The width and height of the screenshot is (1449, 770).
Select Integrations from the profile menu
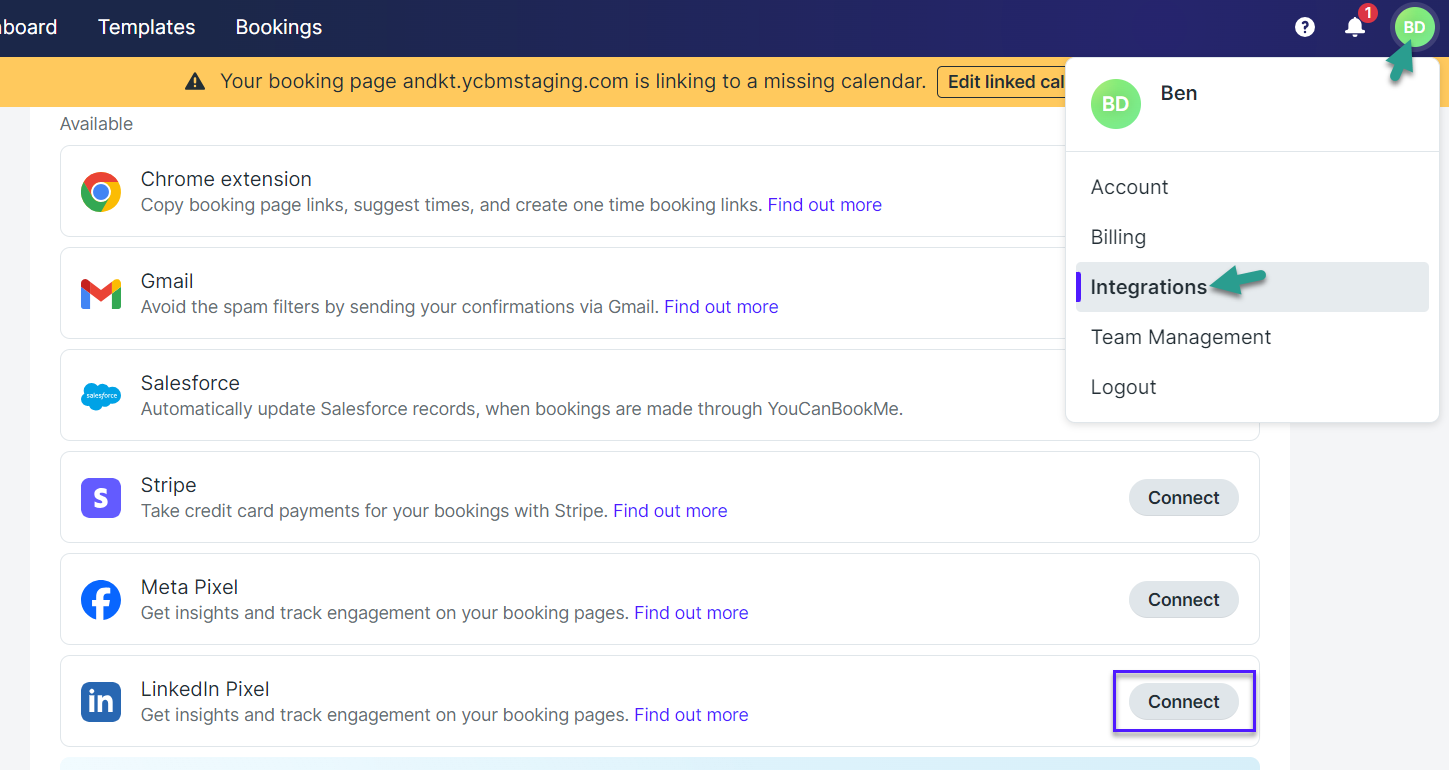[1252, 287]
